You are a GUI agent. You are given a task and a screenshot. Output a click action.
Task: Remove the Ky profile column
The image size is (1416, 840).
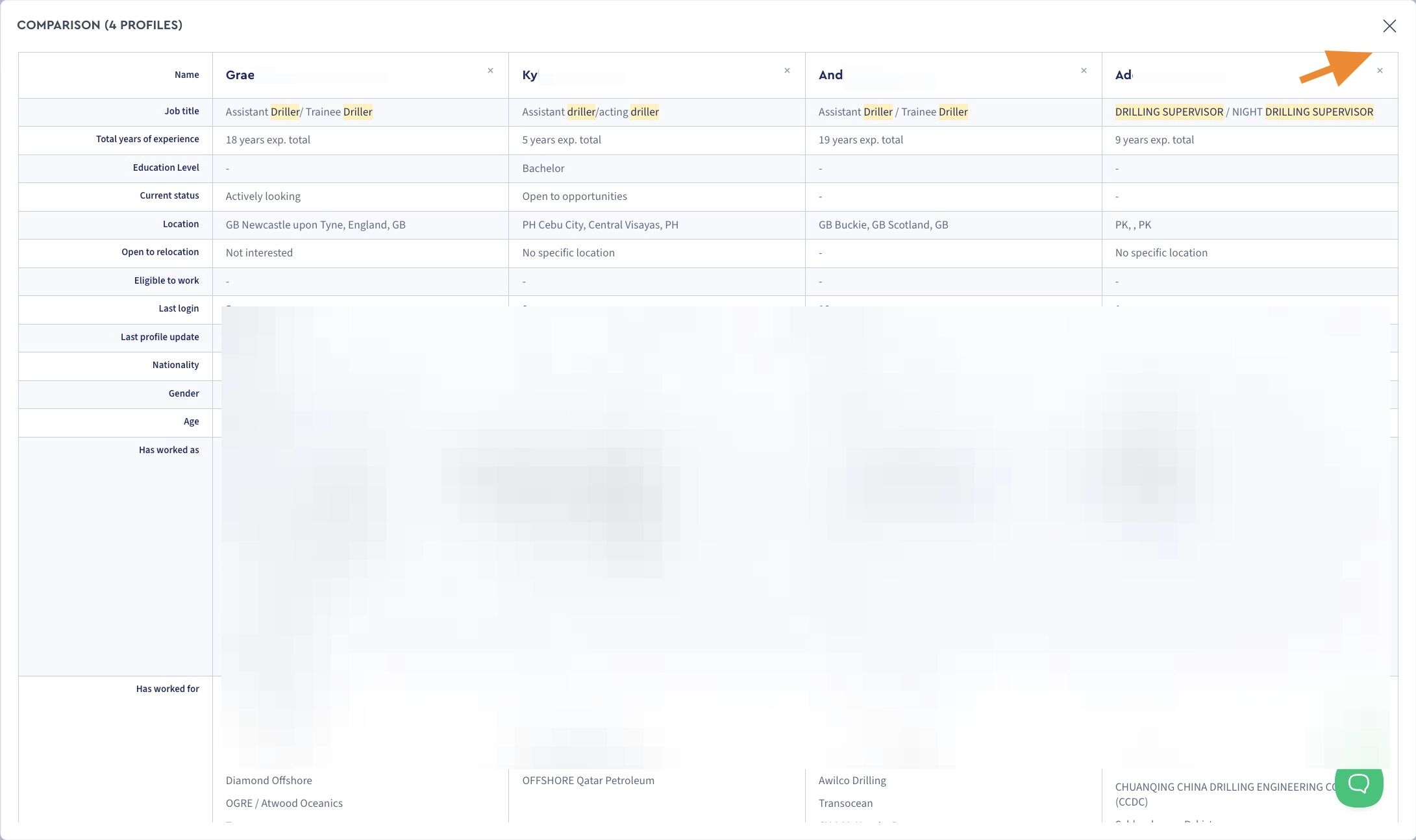[787, 71]
